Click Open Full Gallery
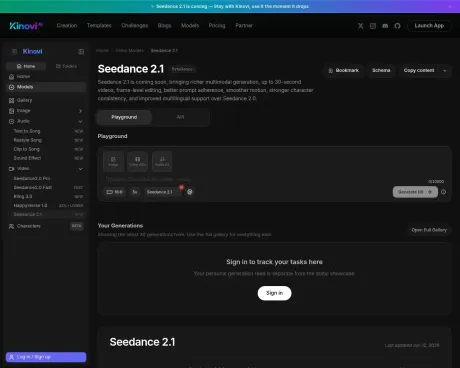The image size is (460, 368). pyautogui.click(x=429, y=230)
